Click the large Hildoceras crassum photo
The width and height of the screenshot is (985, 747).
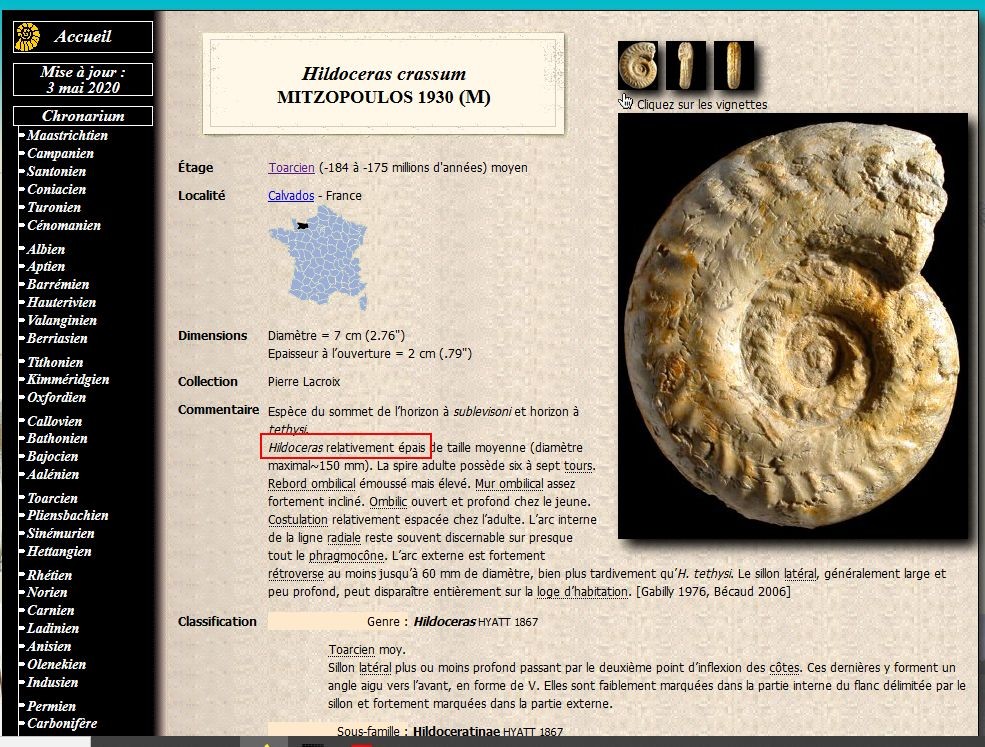[x=793, y=325]
